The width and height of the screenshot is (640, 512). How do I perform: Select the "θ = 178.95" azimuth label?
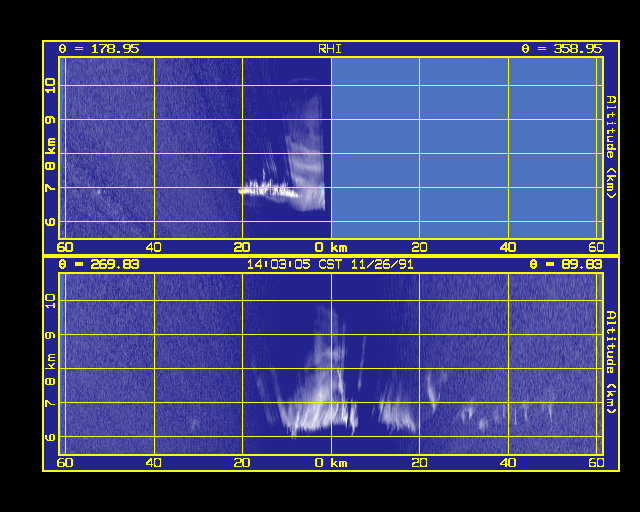click(x=99, y=49)
